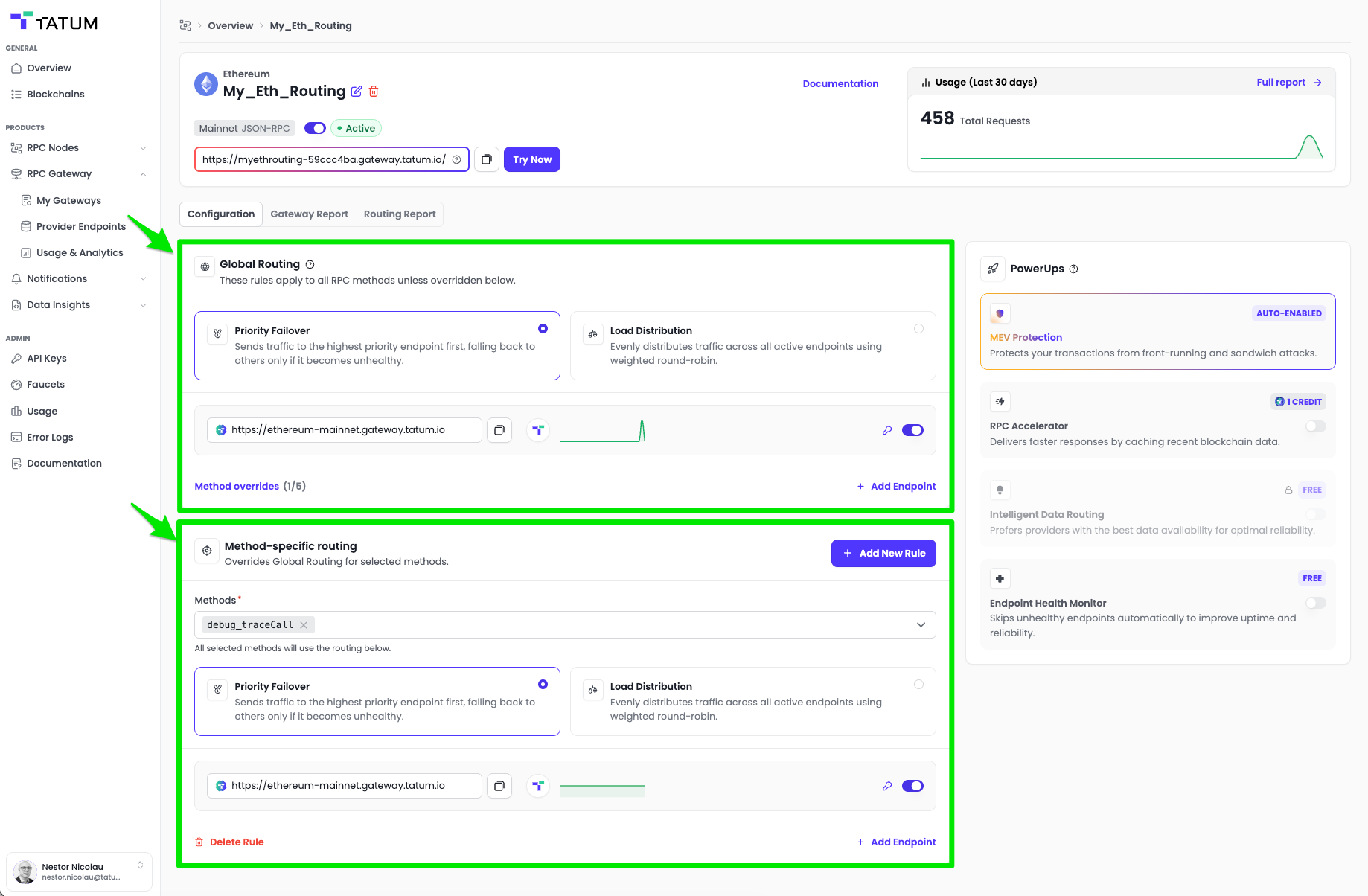Click the key icon in Global Routing endpoint
Image resolution: width=1368 pixels, height=896 pixels.
(887, 430)
